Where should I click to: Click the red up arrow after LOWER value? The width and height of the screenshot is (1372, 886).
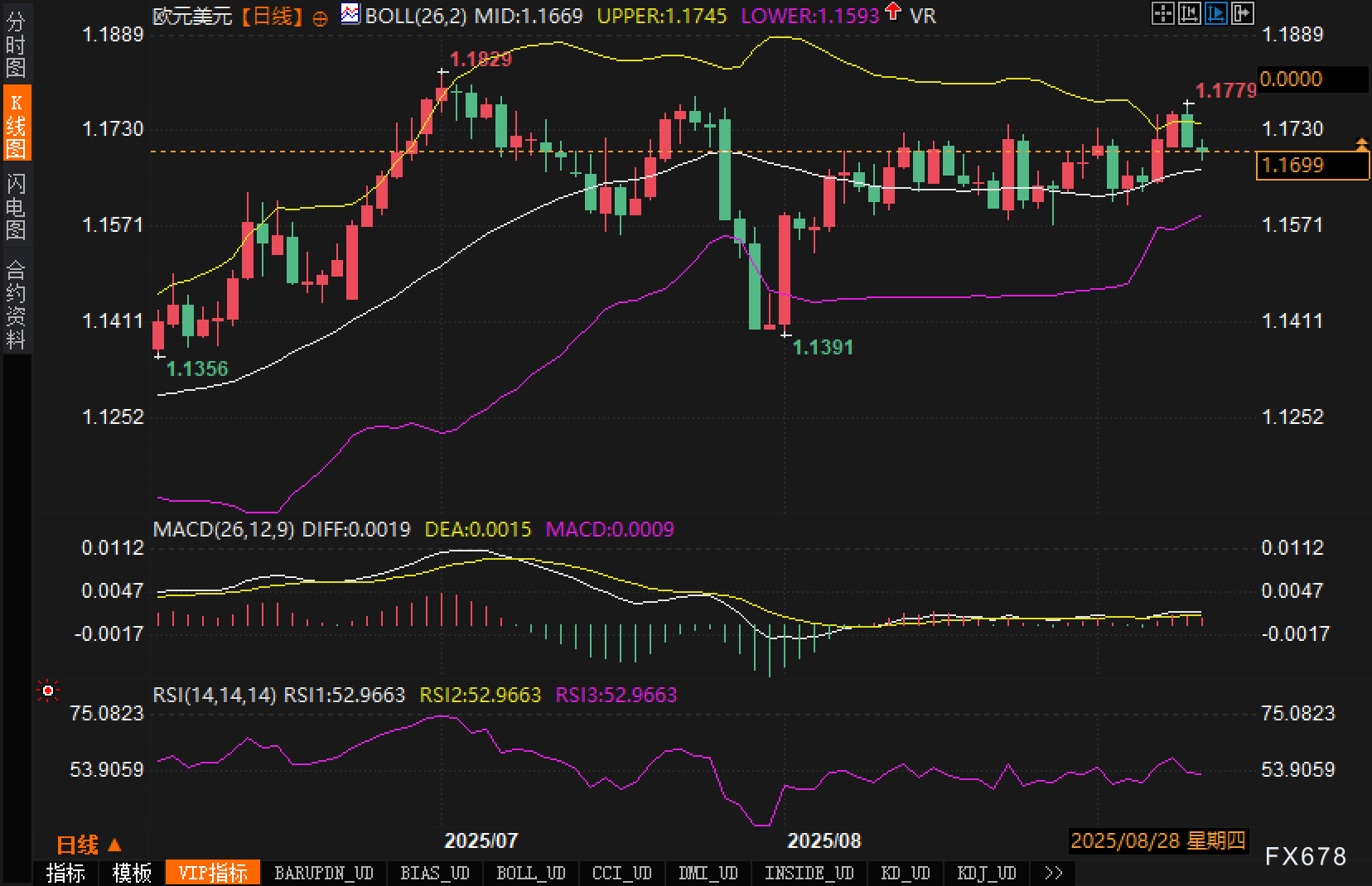tap(893, 12)
